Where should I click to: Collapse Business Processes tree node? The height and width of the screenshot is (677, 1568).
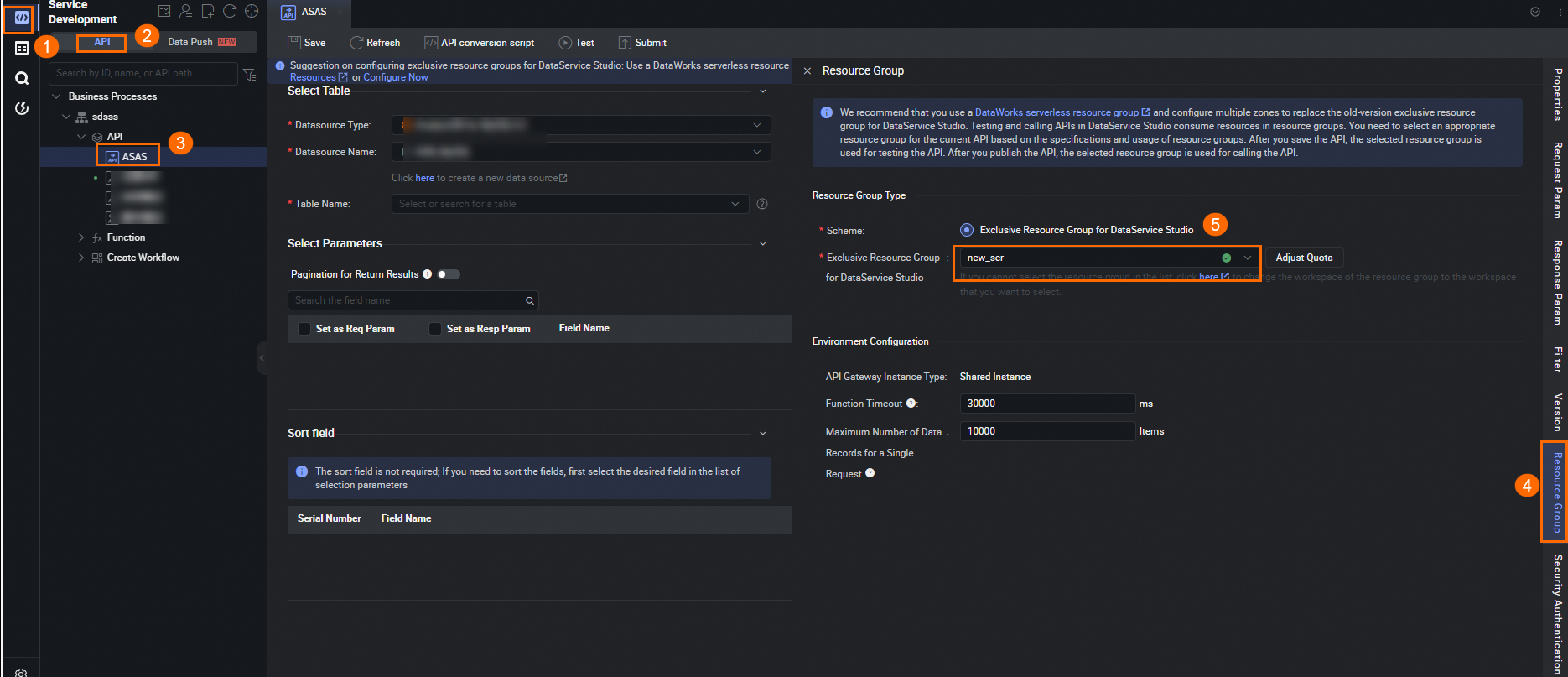click(56, 96)
